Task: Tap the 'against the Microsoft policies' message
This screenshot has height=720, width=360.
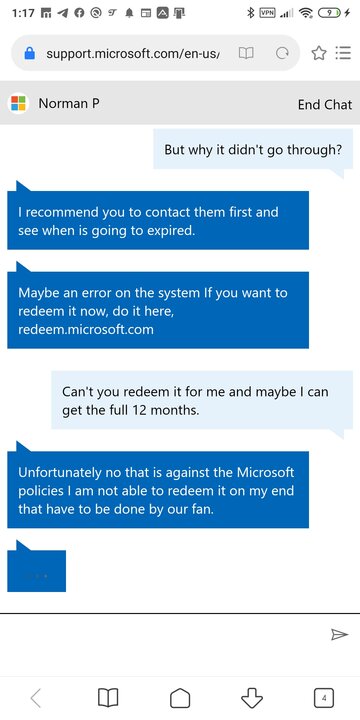Action: point(158,489)
